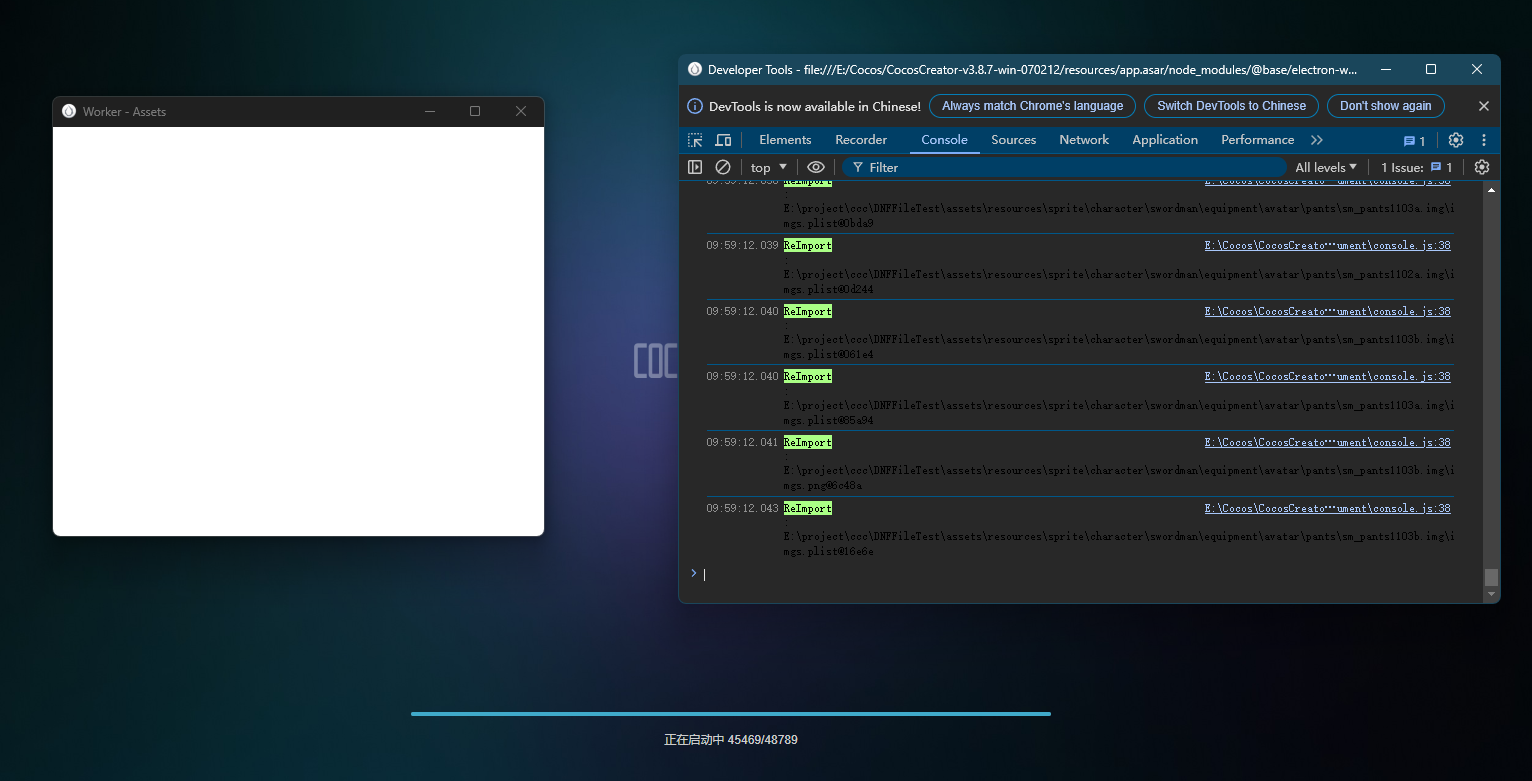
Task: Switch to the Application tab
Action: coord(1165,140)
